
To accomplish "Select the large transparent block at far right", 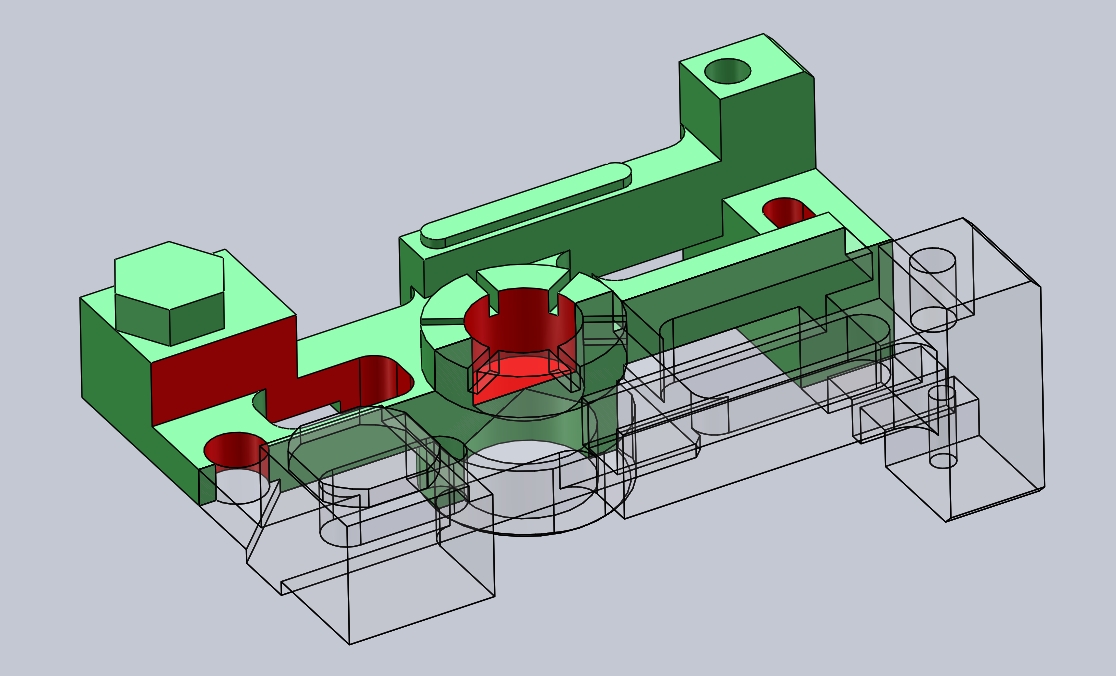I will tap(996, 370).
